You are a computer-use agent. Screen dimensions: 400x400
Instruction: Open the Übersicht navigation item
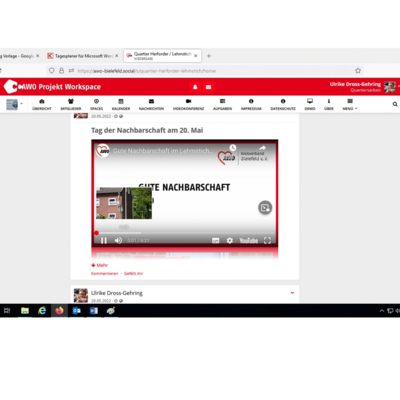42,104
